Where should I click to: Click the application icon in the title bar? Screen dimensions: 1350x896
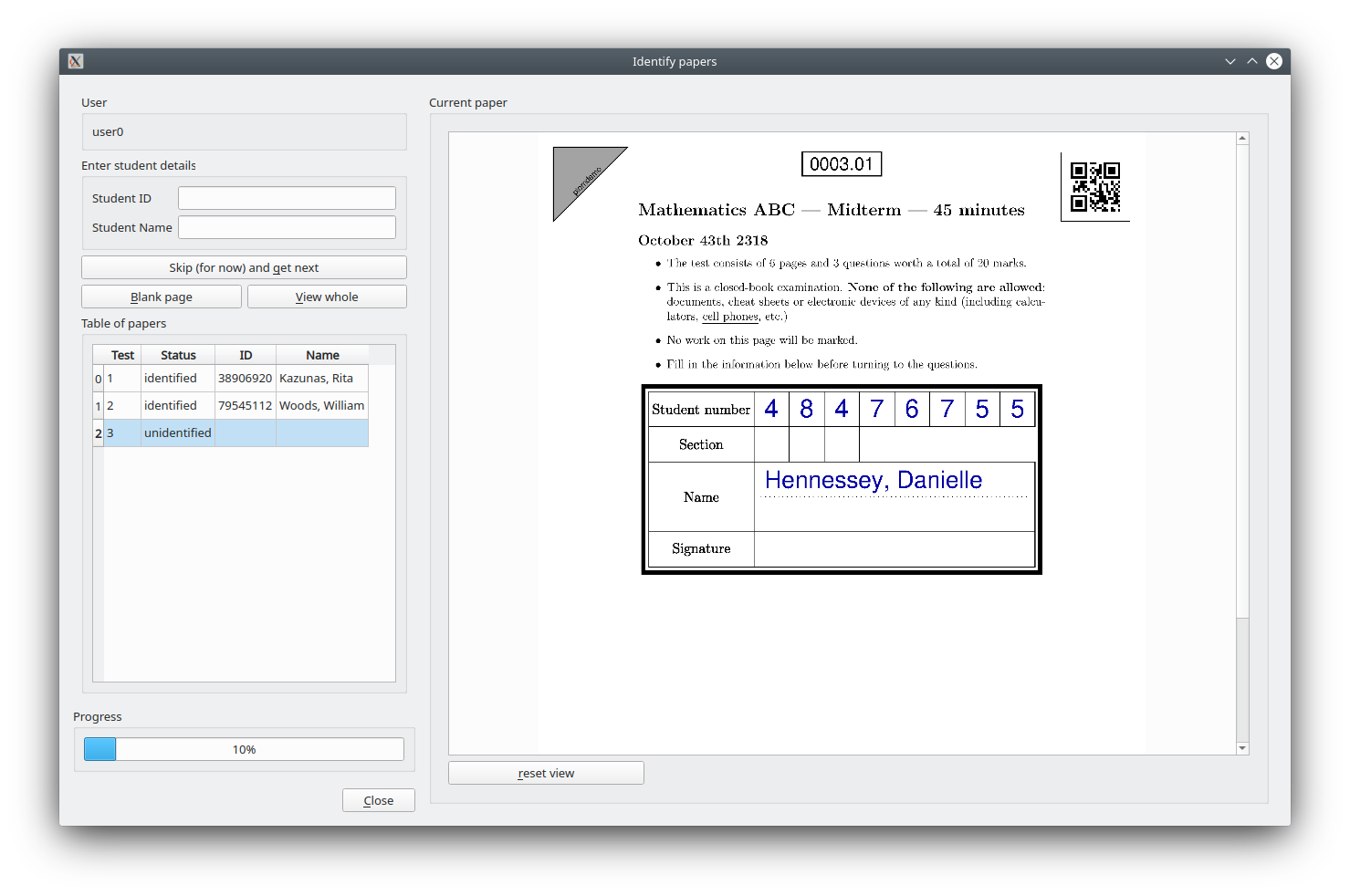pos(76,61)
